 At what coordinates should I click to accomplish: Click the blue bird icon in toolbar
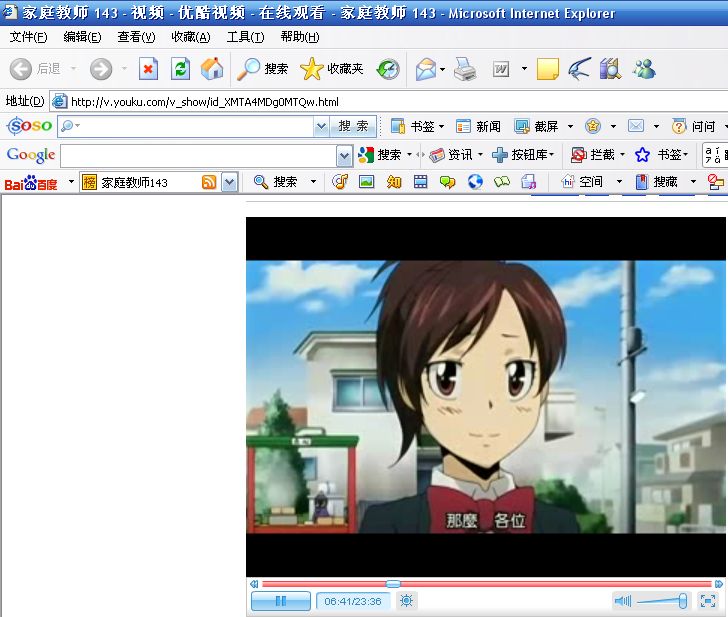coord(580,69)
